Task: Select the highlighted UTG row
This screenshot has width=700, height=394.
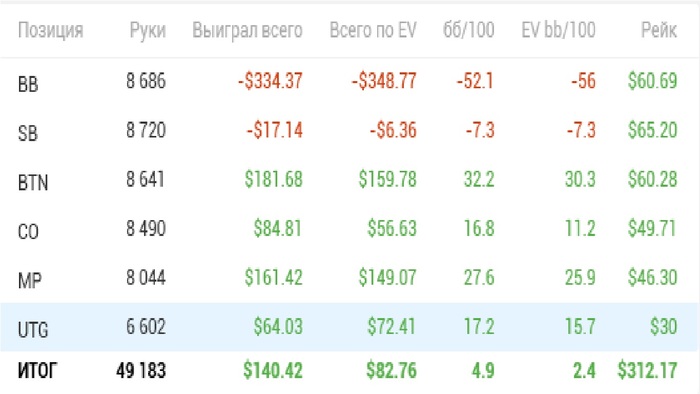Action: click(350, 327)
